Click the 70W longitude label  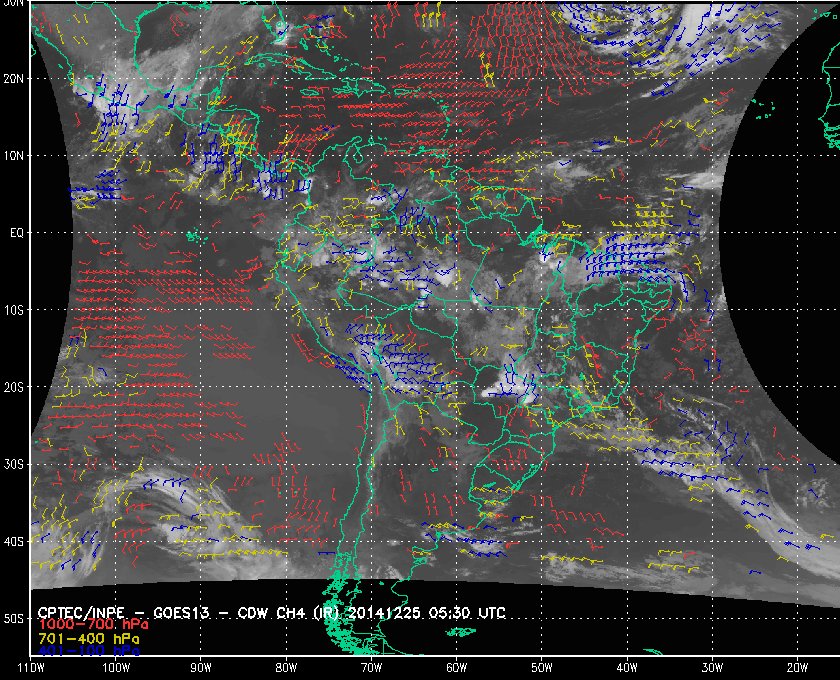point(370,667)
